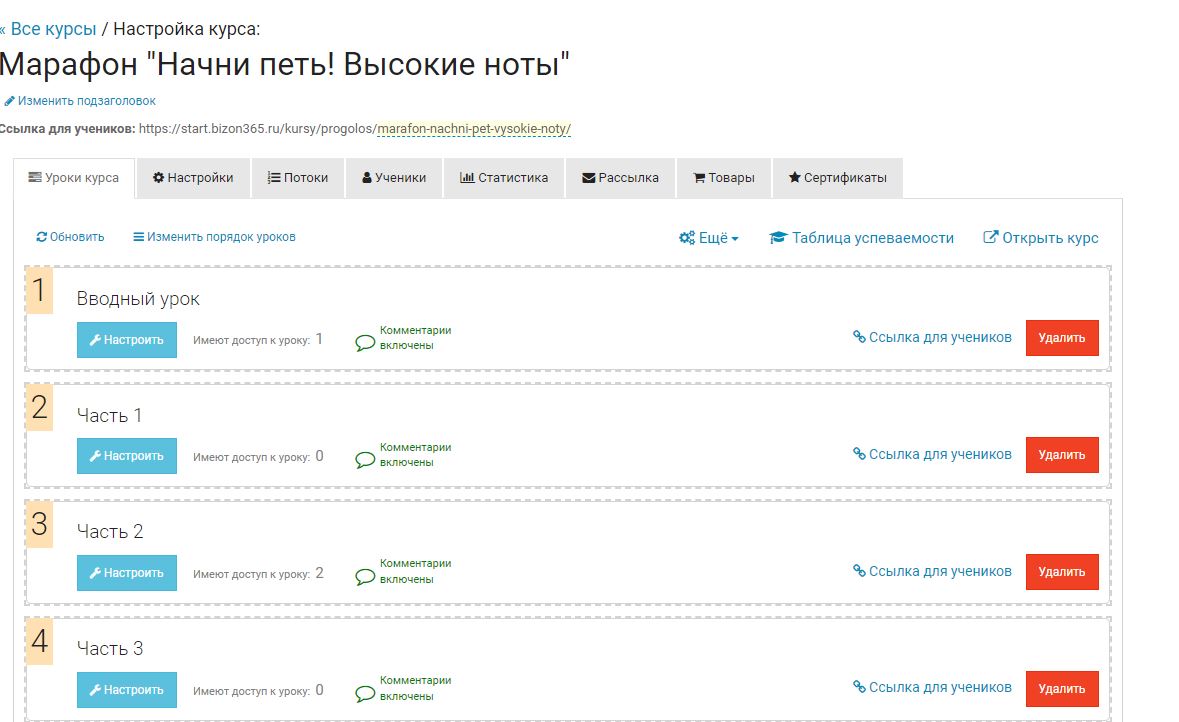Click the highlighted course URL slug

click(474, 129)
